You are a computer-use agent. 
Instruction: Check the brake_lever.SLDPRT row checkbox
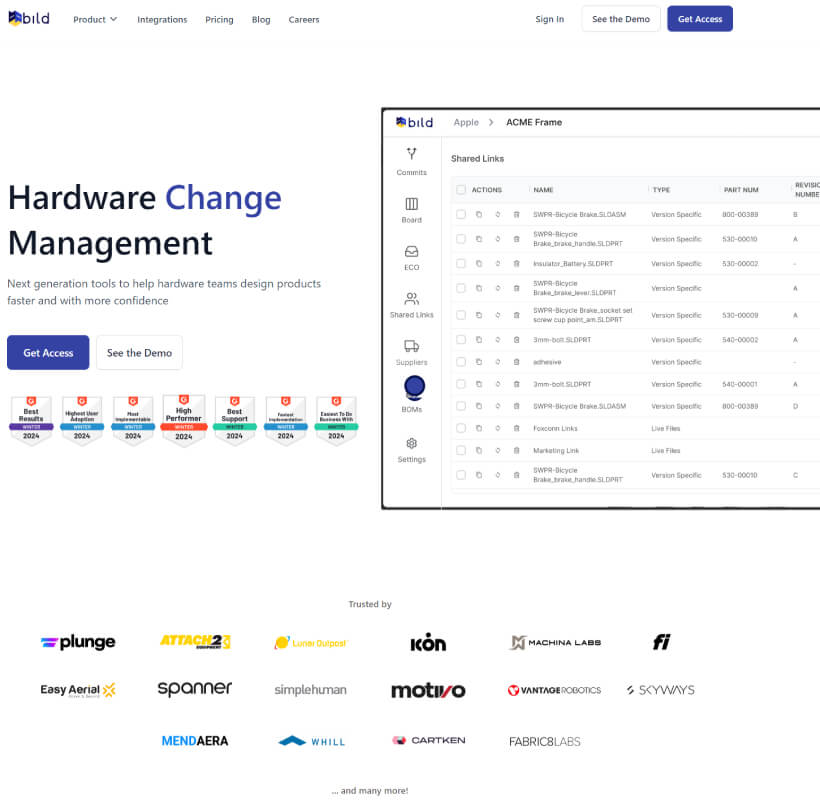pyautogui.click(x=461, y=288)
